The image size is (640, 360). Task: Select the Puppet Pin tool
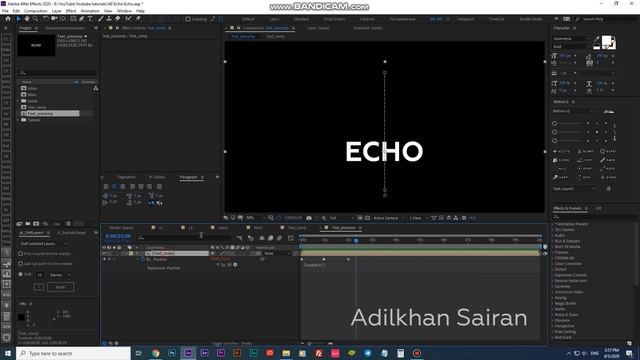click(x=138, y=19)
